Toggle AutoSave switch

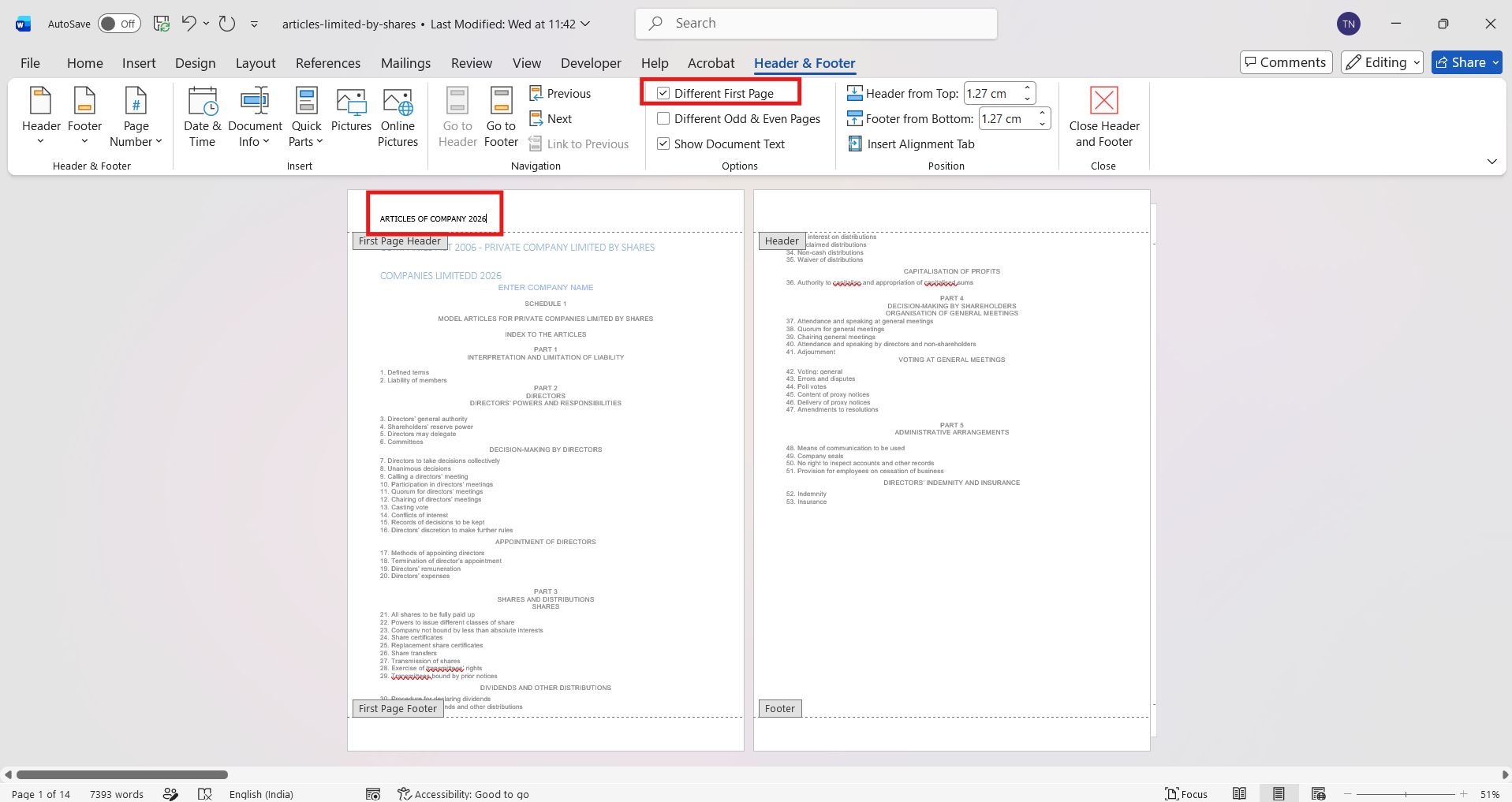click(x=119, y=24)
